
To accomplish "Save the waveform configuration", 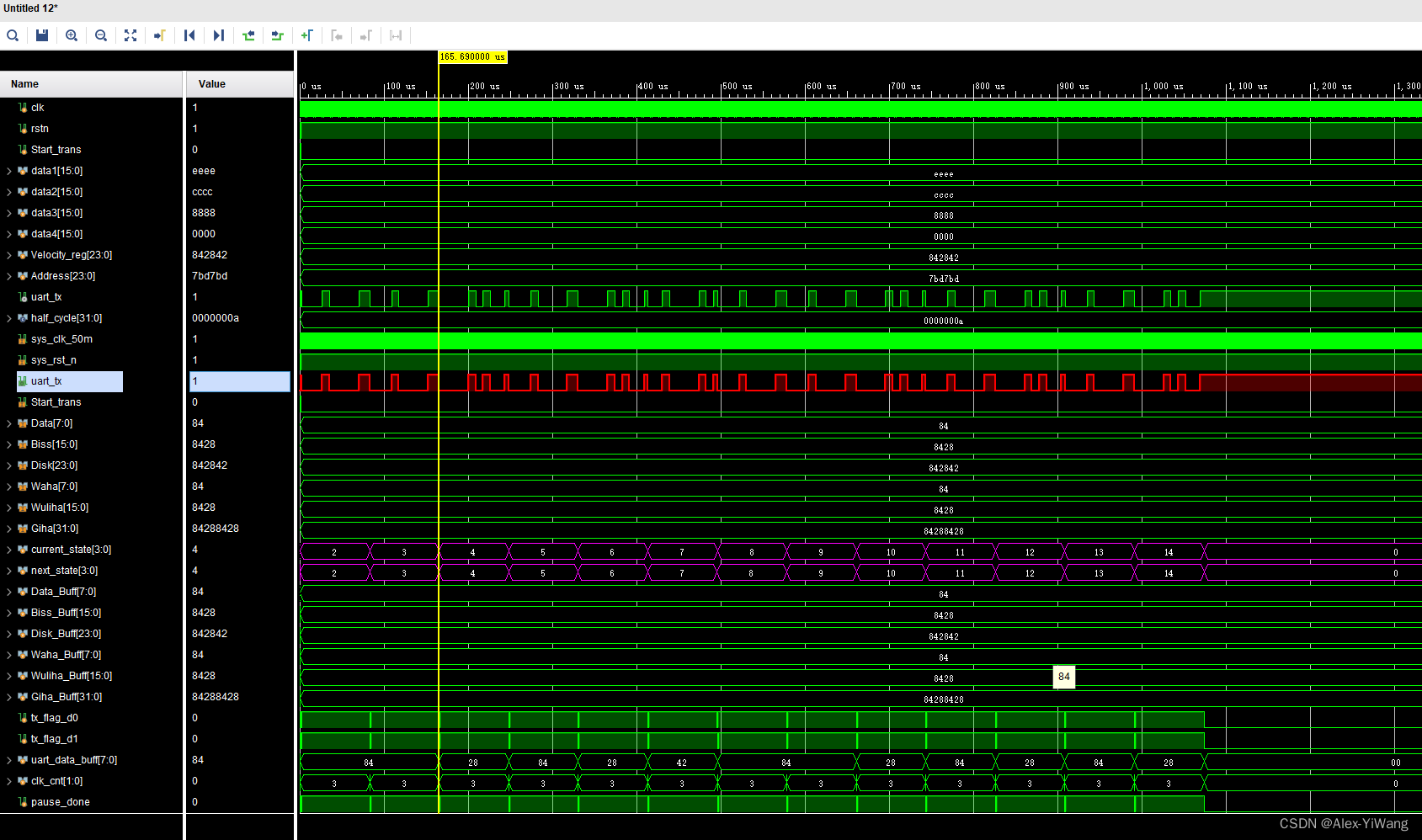I will pos(42,35).
